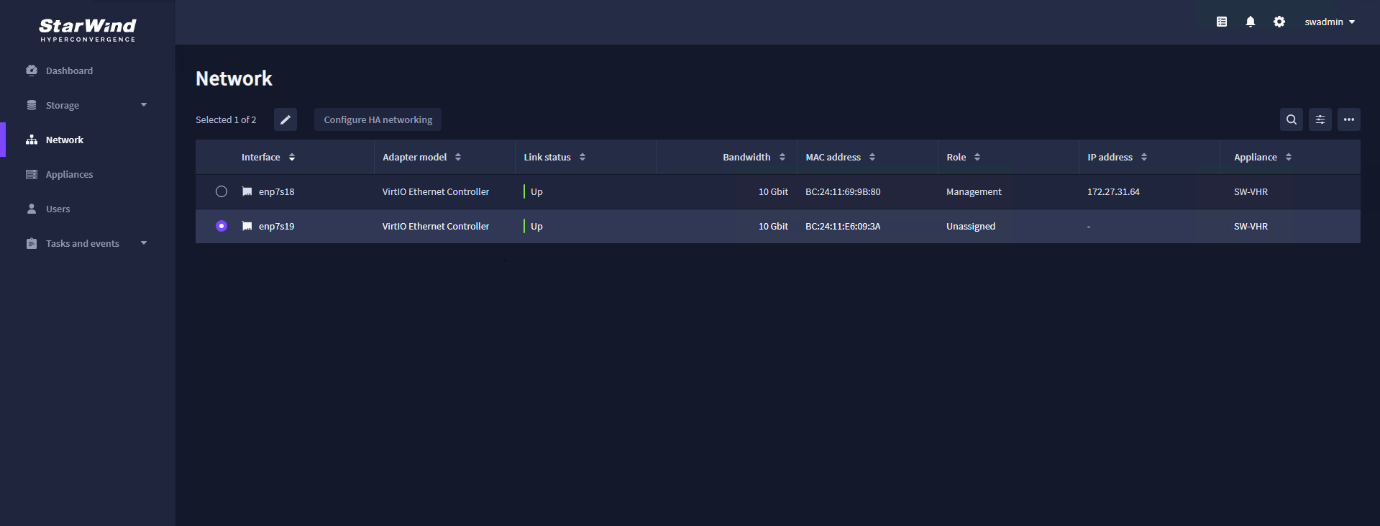Open the Network menu item
The image size is (1380, 526).
click(65, 140)
